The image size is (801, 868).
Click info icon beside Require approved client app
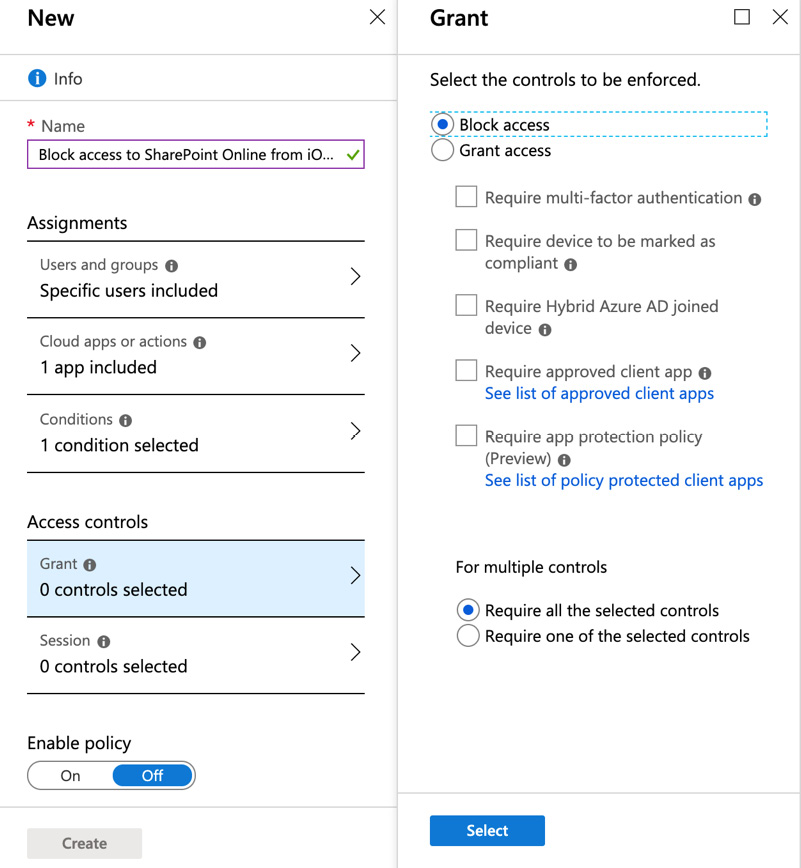point(705,373)
